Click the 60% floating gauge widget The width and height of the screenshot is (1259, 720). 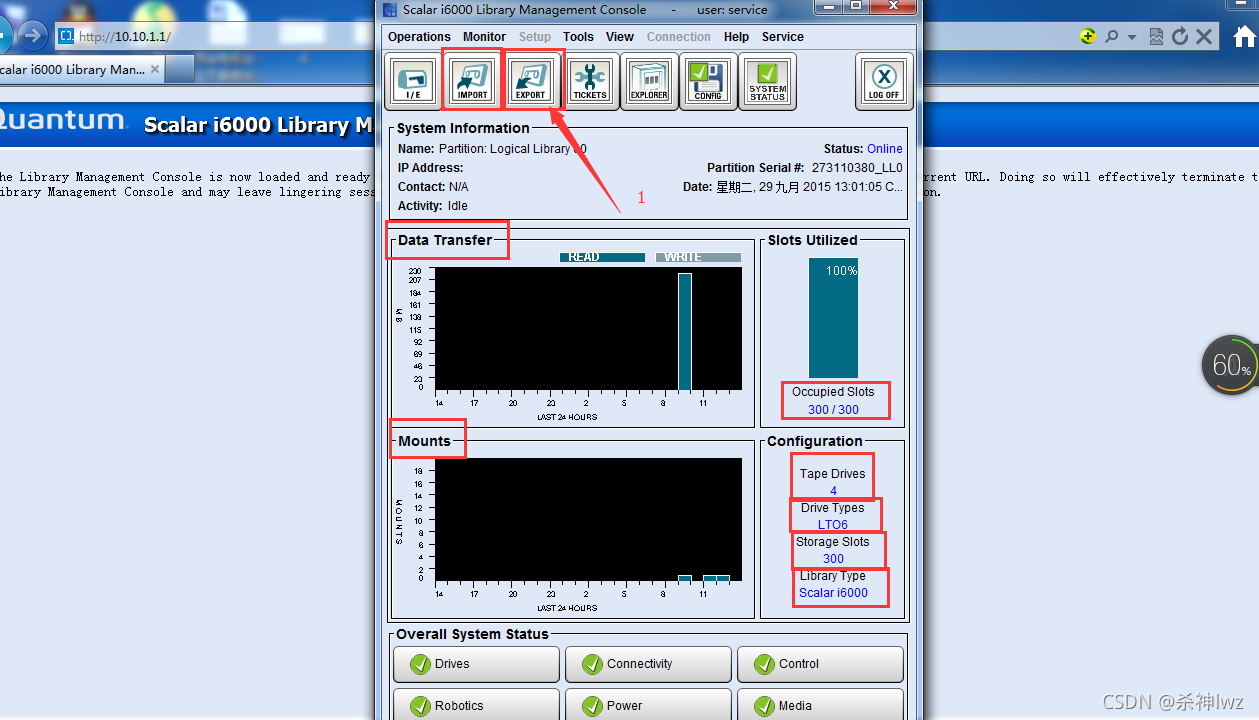[1231, 365]
